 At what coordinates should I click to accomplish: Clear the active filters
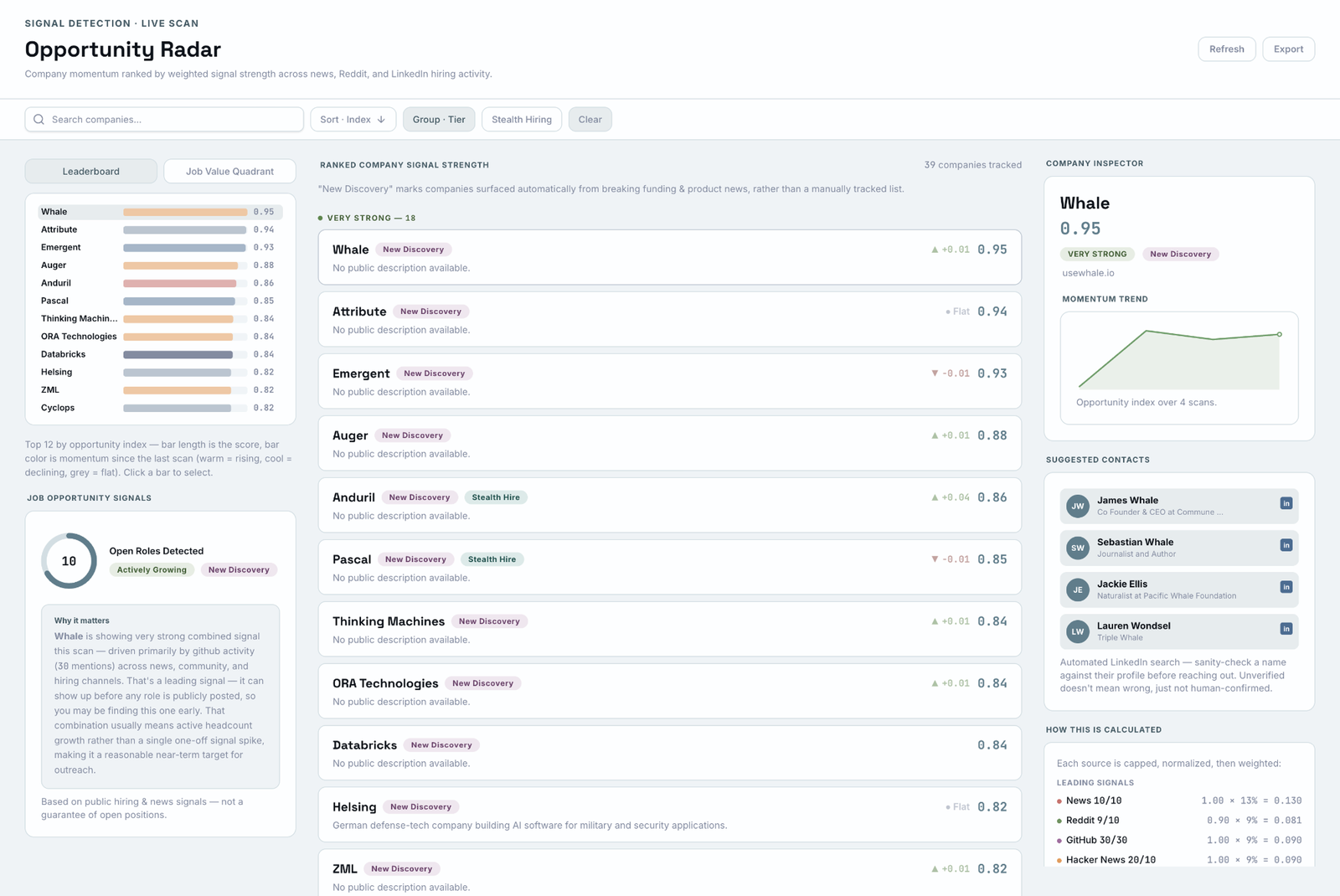[590, 120]
